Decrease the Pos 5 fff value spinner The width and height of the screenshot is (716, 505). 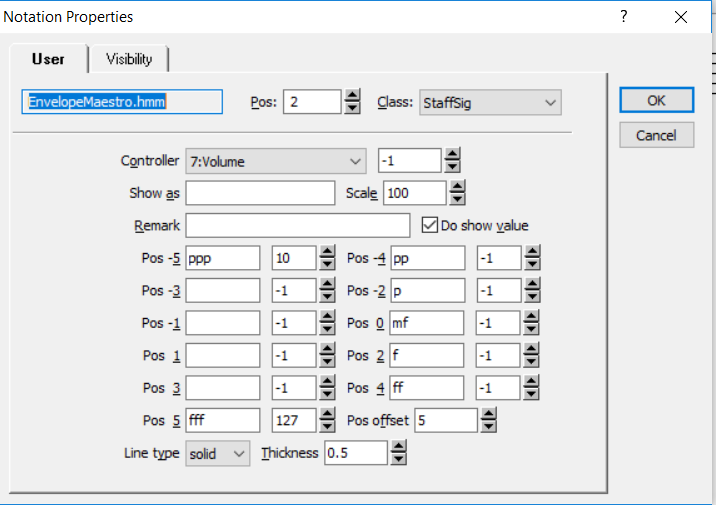(327, 426)
